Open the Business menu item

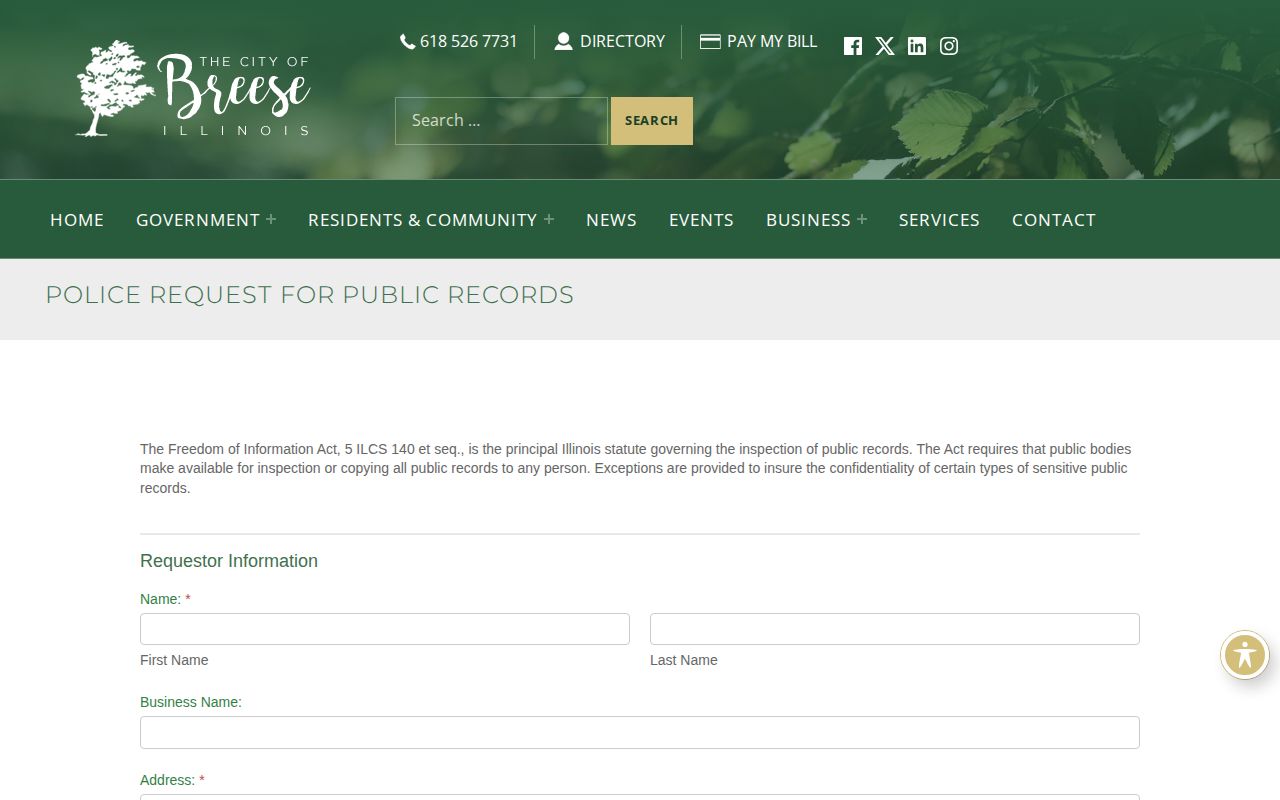[808, 220]
